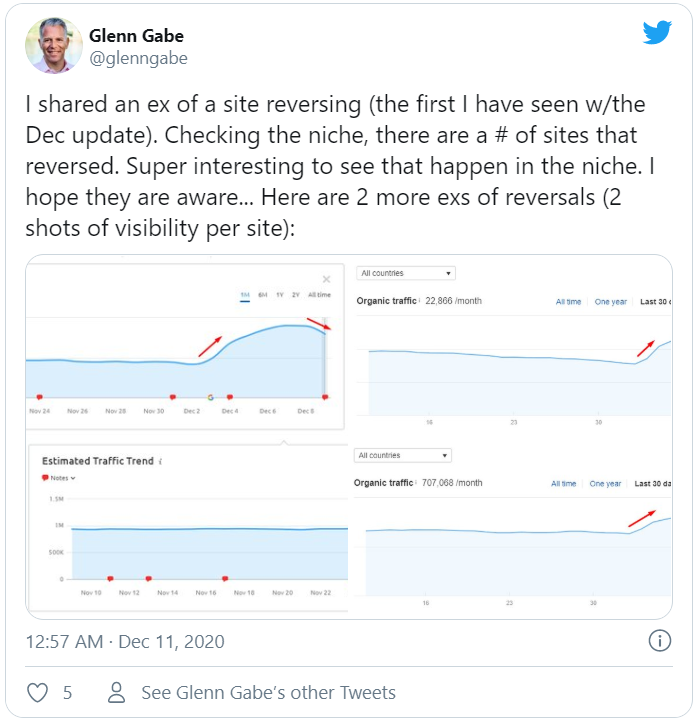The height and width of the screenshot is (723, 694).
Task: Open upper All countries dropdown
Action: coord(406,273)
